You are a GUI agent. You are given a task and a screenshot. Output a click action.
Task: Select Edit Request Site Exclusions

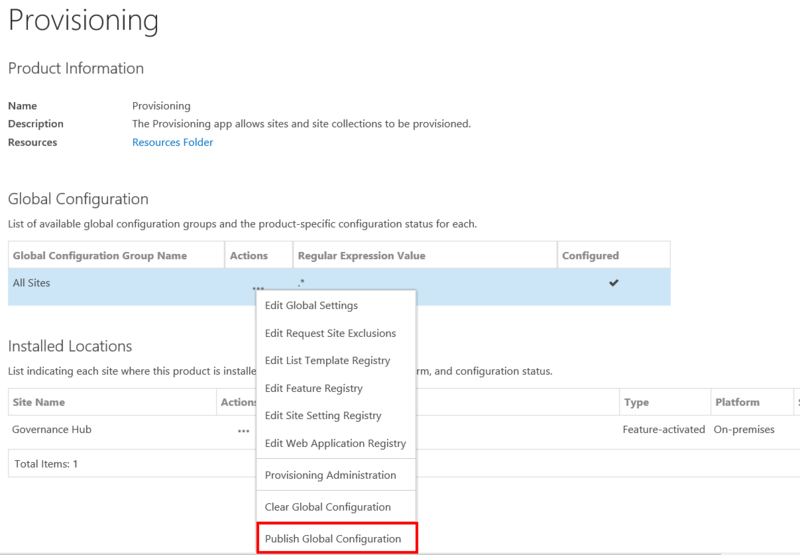pos(330,333)
